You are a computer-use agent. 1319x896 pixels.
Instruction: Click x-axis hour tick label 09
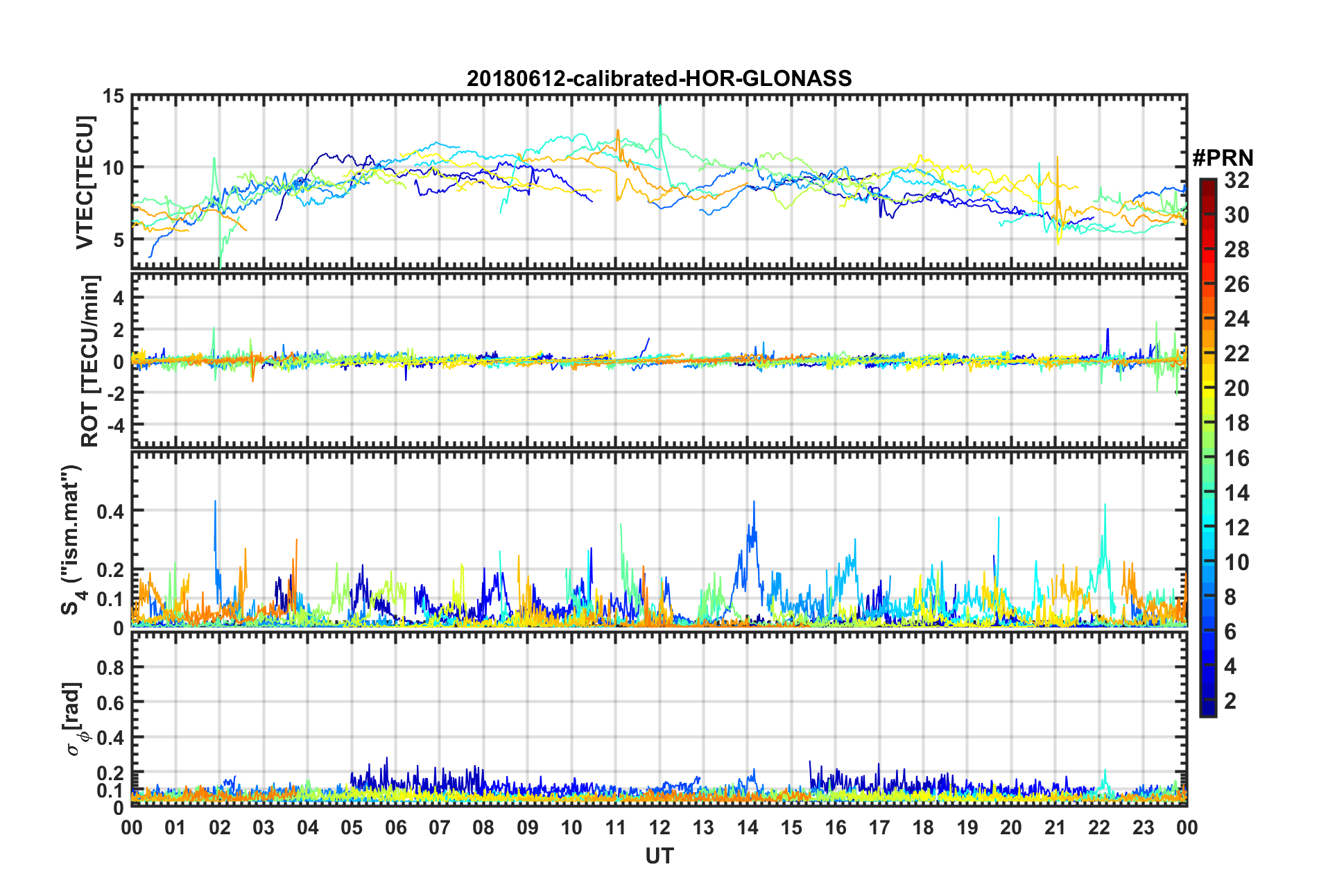(x=528, y=827)
